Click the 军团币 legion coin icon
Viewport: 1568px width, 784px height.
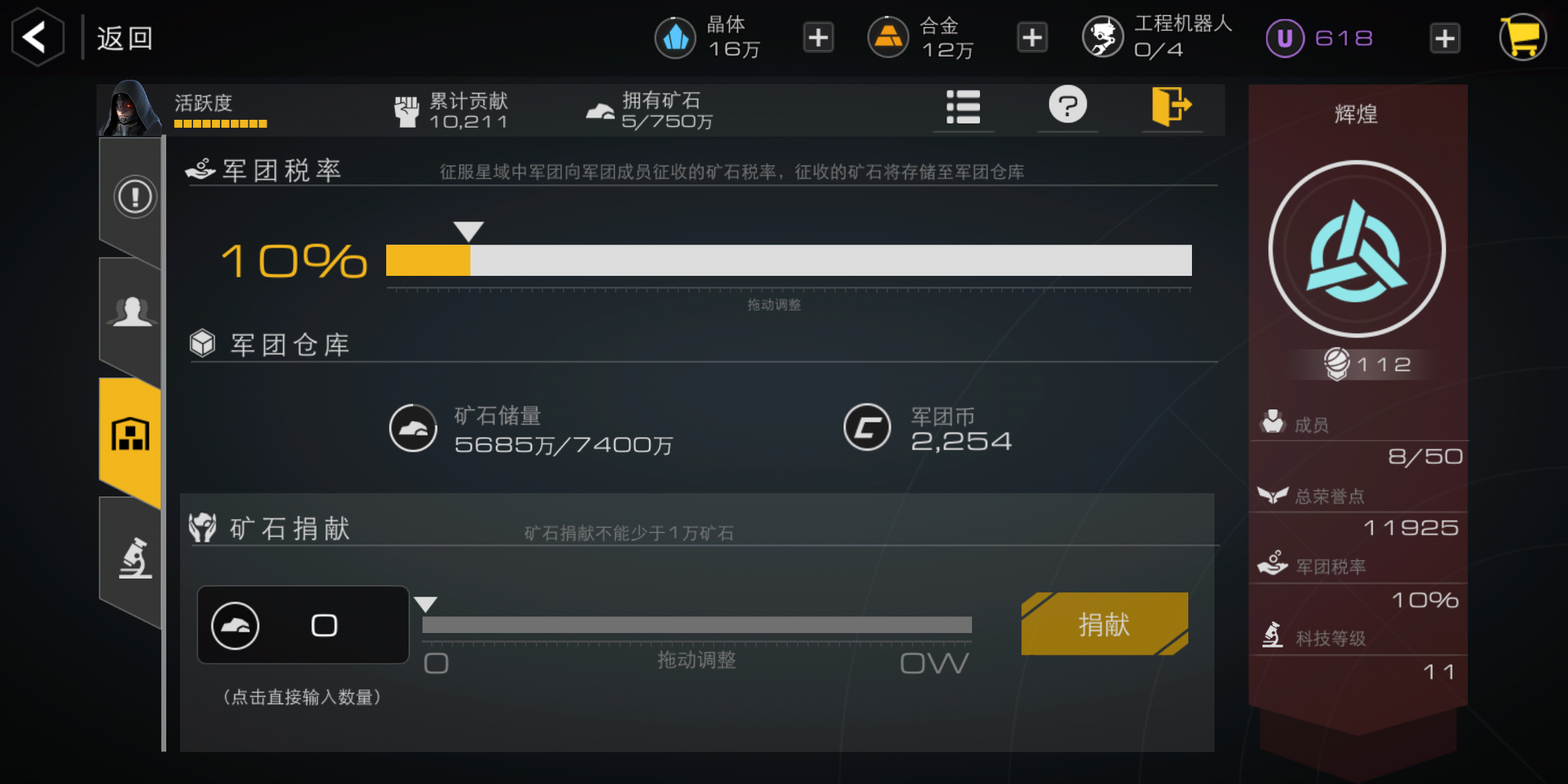867,427
